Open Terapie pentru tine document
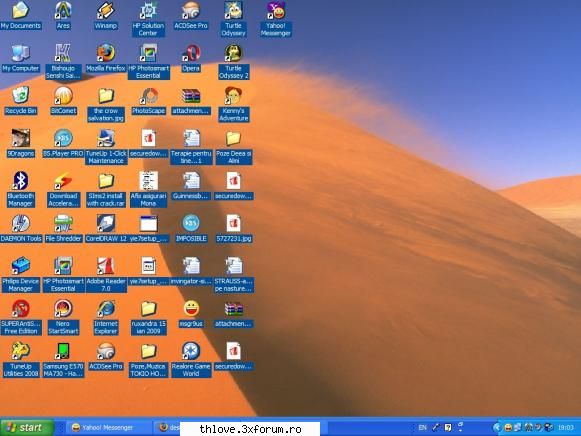Viewport: 581px width, 436px height. 191,147
